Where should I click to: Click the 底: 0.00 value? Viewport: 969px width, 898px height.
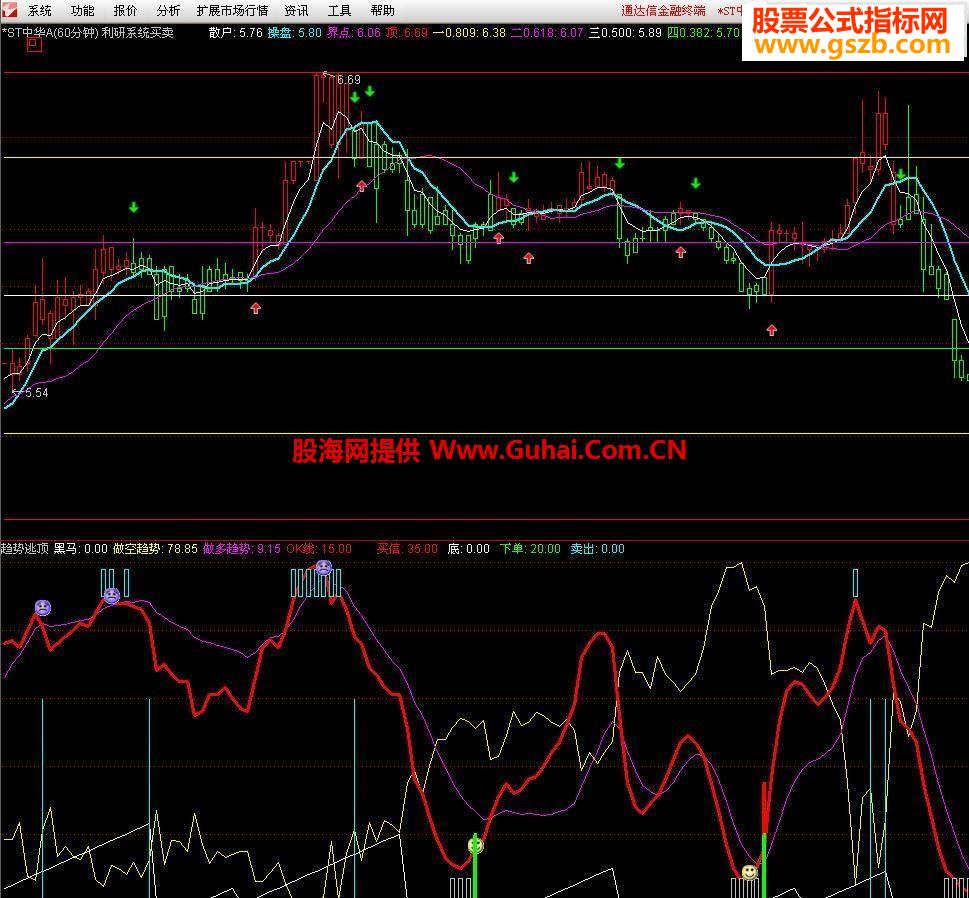(468, 549)
